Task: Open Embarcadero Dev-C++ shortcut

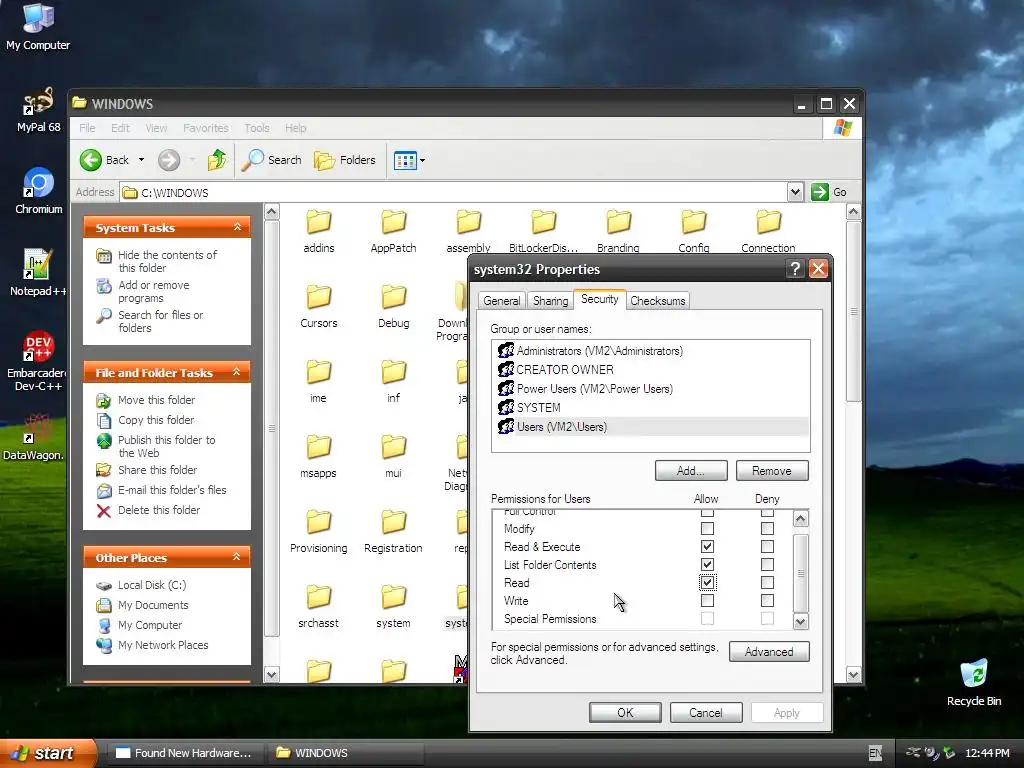Action: (x=37, y=360)
